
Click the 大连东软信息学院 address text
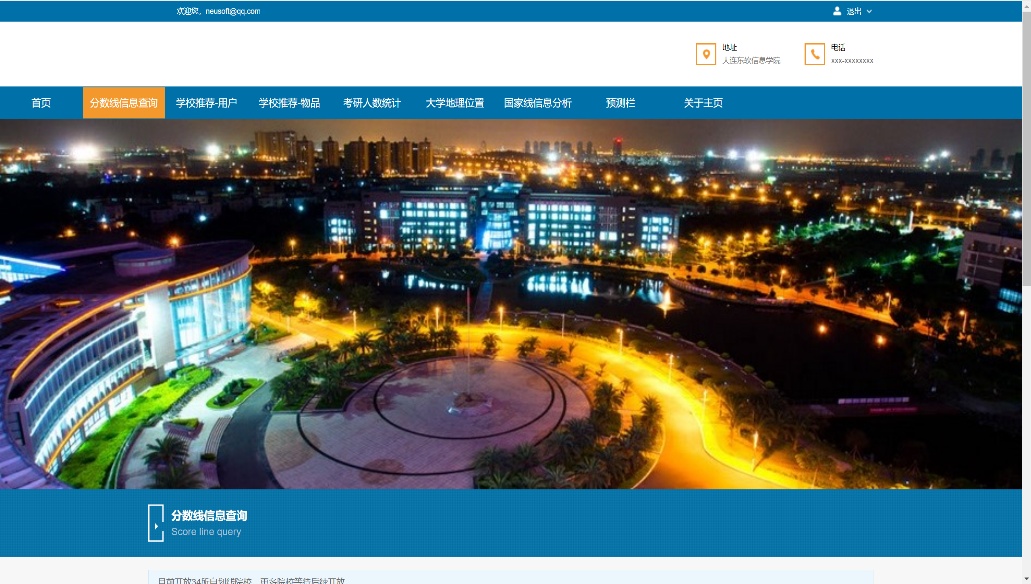(x=751, y=61)
